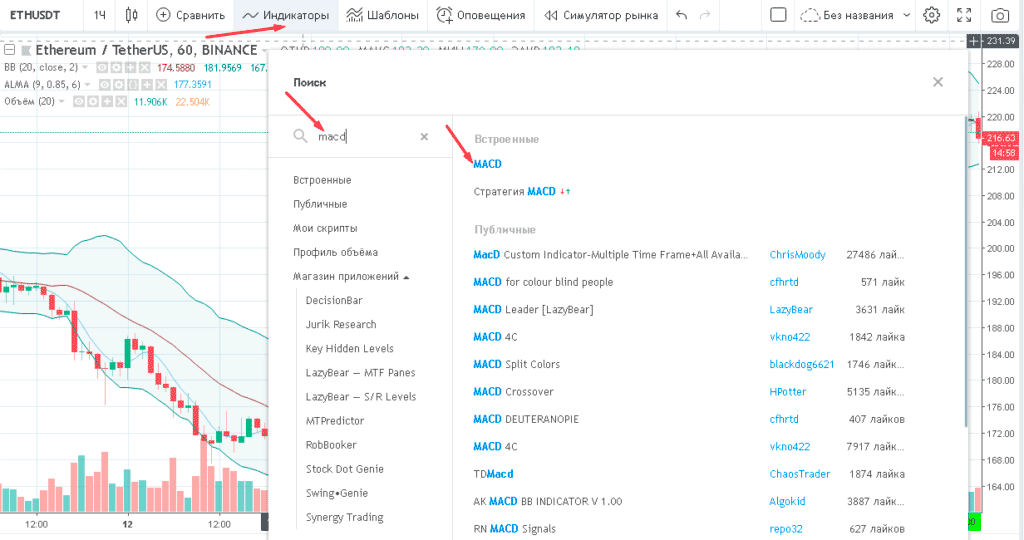Take a chart snapshot with camera icon
Screen dimensions: 1024x540
(999, 15)
